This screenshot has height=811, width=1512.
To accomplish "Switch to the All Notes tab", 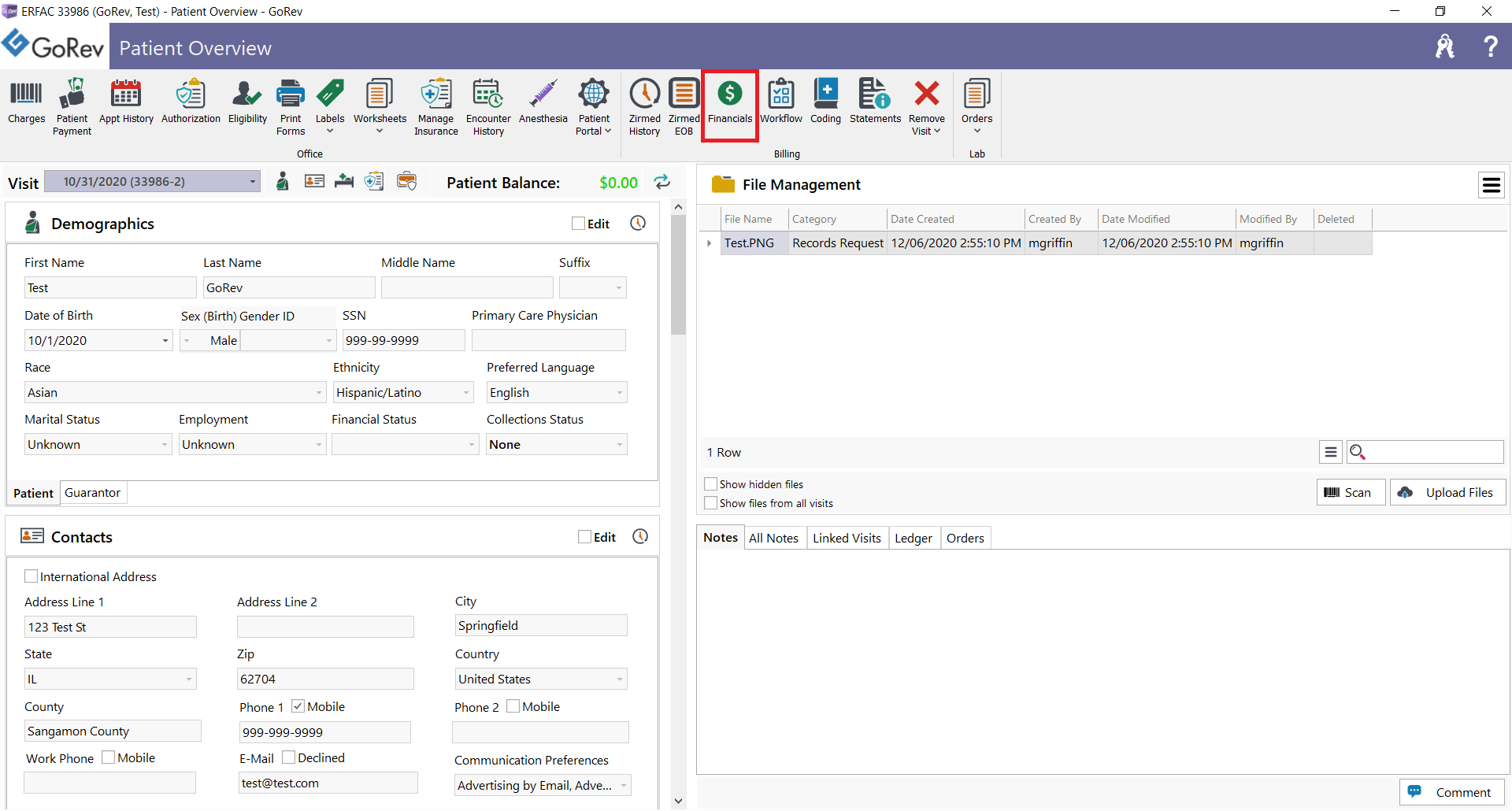I will coord(773,538).
